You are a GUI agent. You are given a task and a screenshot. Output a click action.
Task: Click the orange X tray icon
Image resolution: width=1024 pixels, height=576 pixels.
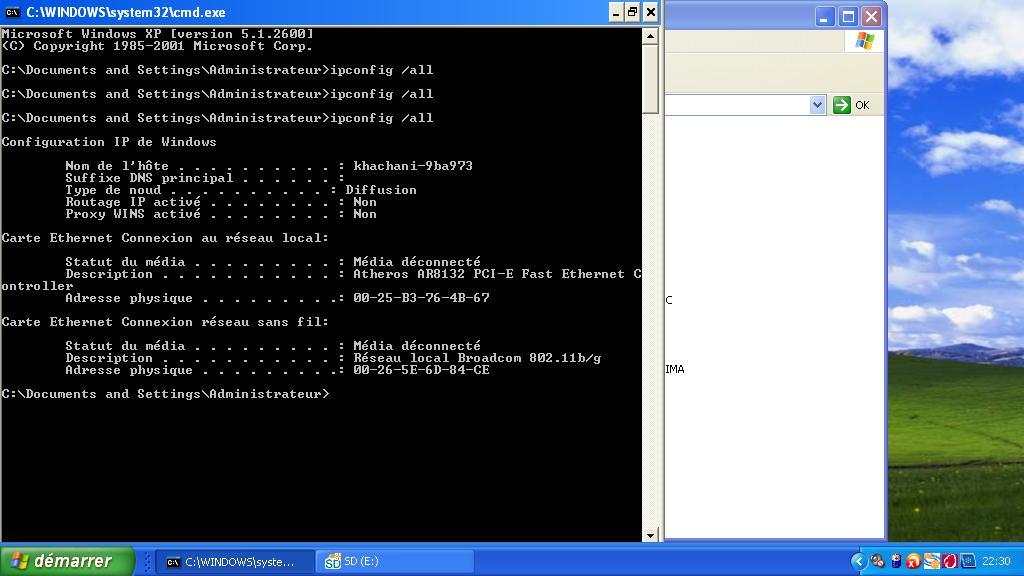point(913,561)
